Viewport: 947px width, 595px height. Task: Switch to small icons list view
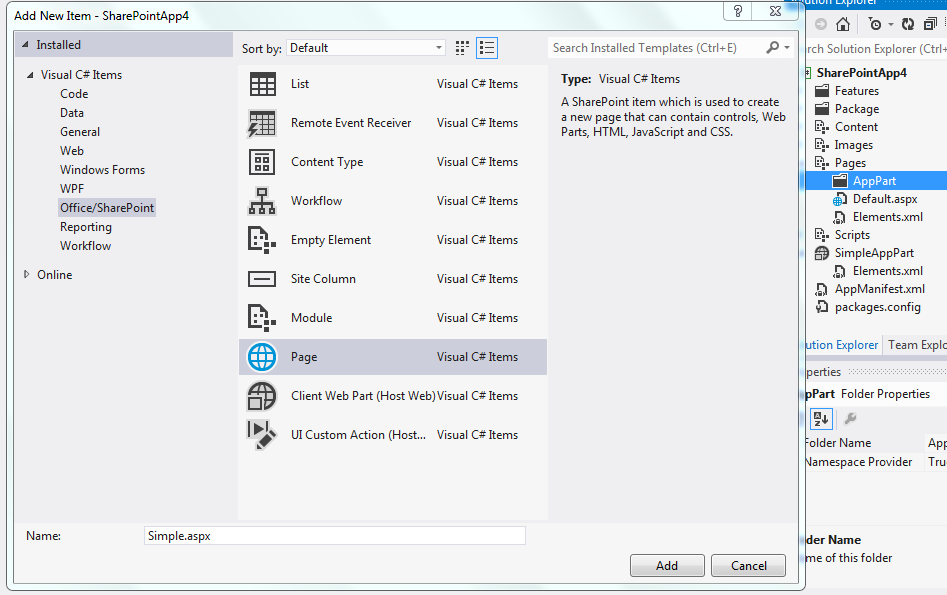click(487, 48)
